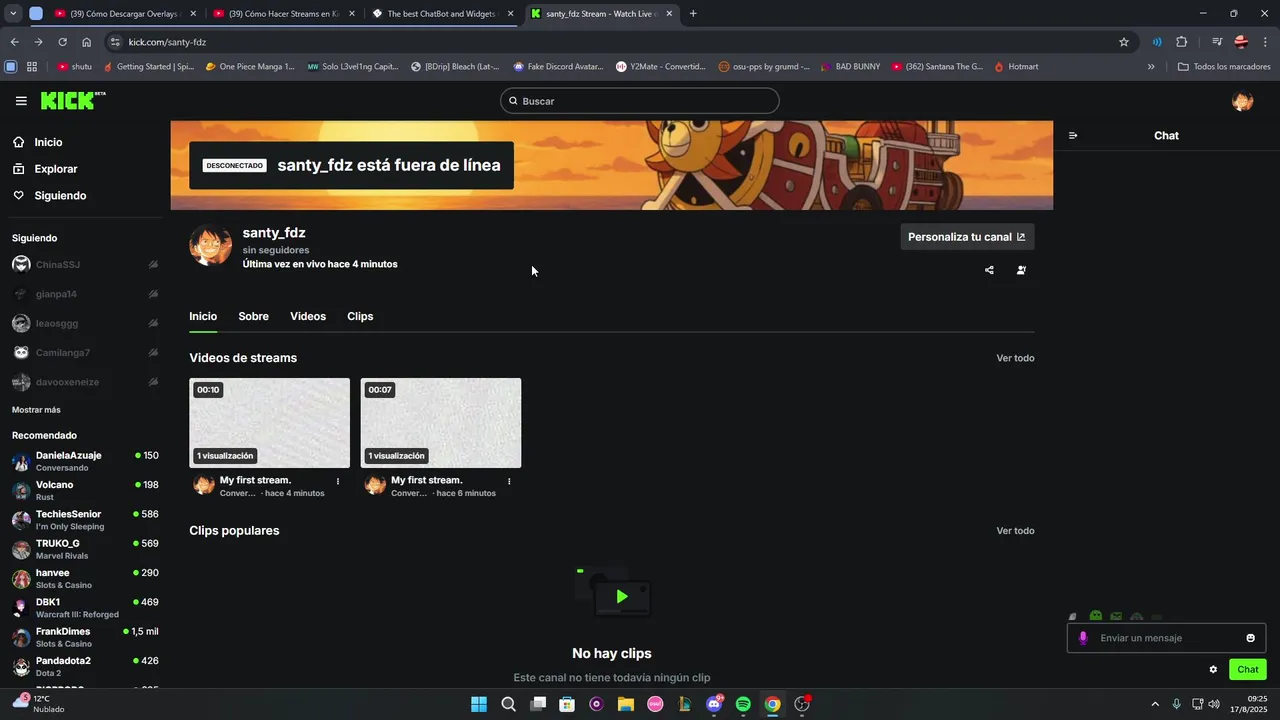Click Ver todo for Clips populares
Screen dimensions: 1280x720
point(1015,531)
